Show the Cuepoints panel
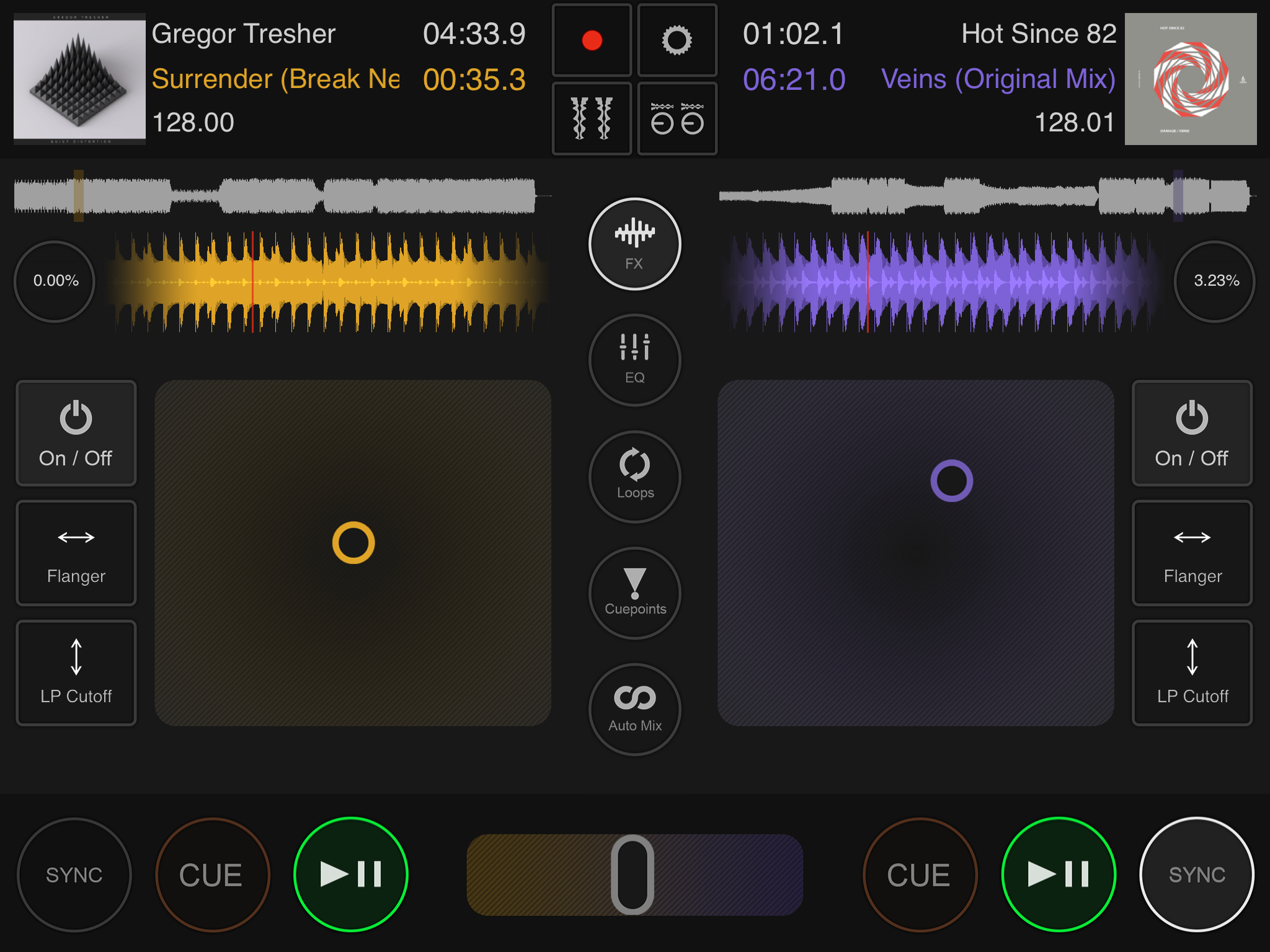This screenshot has width=1270, height=952. pyautogui.click(x=634, y=593)
